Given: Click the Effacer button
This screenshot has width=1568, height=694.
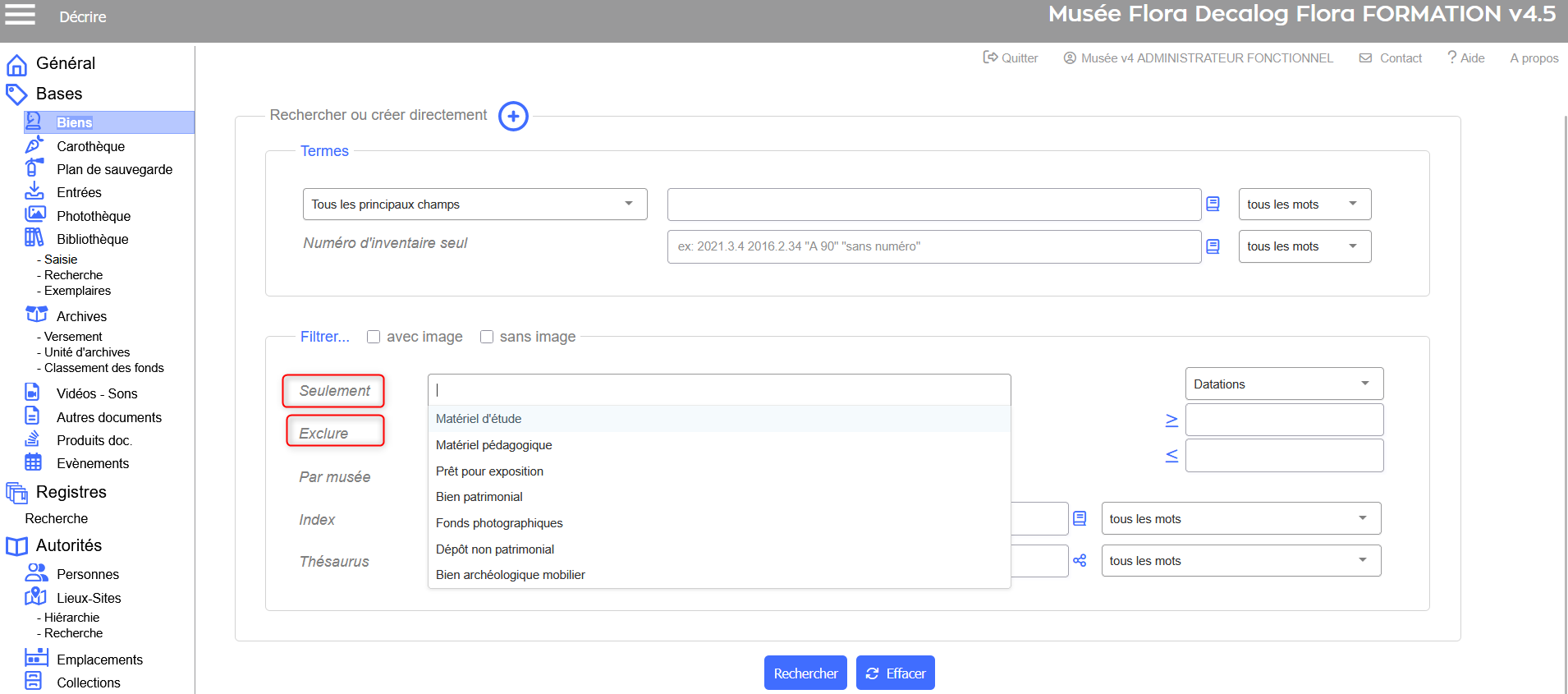Looking at the screenshot, I should 895,673.
